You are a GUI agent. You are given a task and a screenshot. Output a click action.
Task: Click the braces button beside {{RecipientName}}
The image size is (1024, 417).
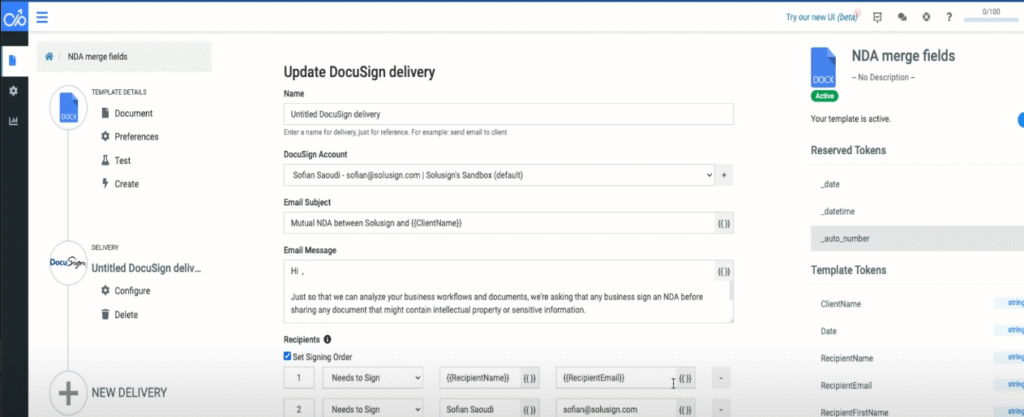530,378
